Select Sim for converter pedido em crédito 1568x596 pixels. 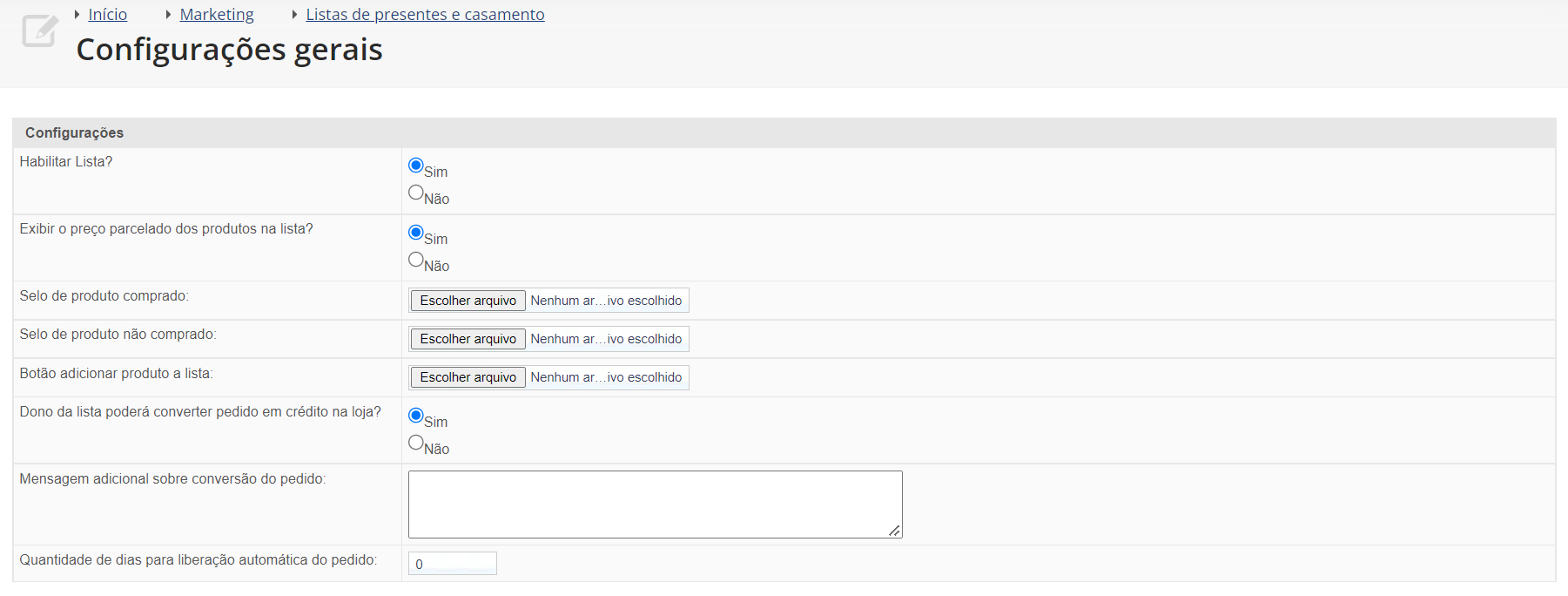tap(416, 416)
